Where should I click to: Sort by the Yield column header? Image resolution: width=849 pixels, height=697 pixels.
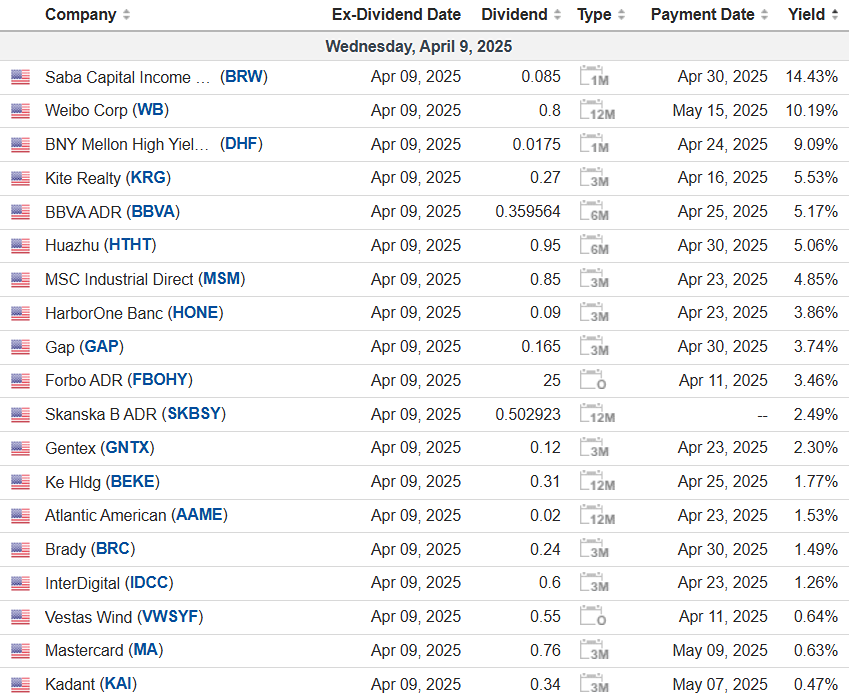click(x=813, y=15)
